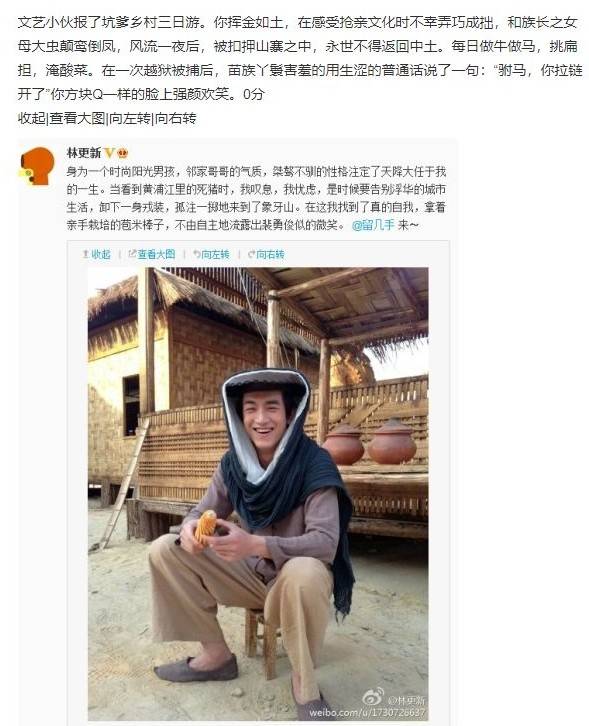This screenshot has width=589, height=726.
Task: Open inner 查看大图 to enlarge photo
Action: (x=156, y=254)
